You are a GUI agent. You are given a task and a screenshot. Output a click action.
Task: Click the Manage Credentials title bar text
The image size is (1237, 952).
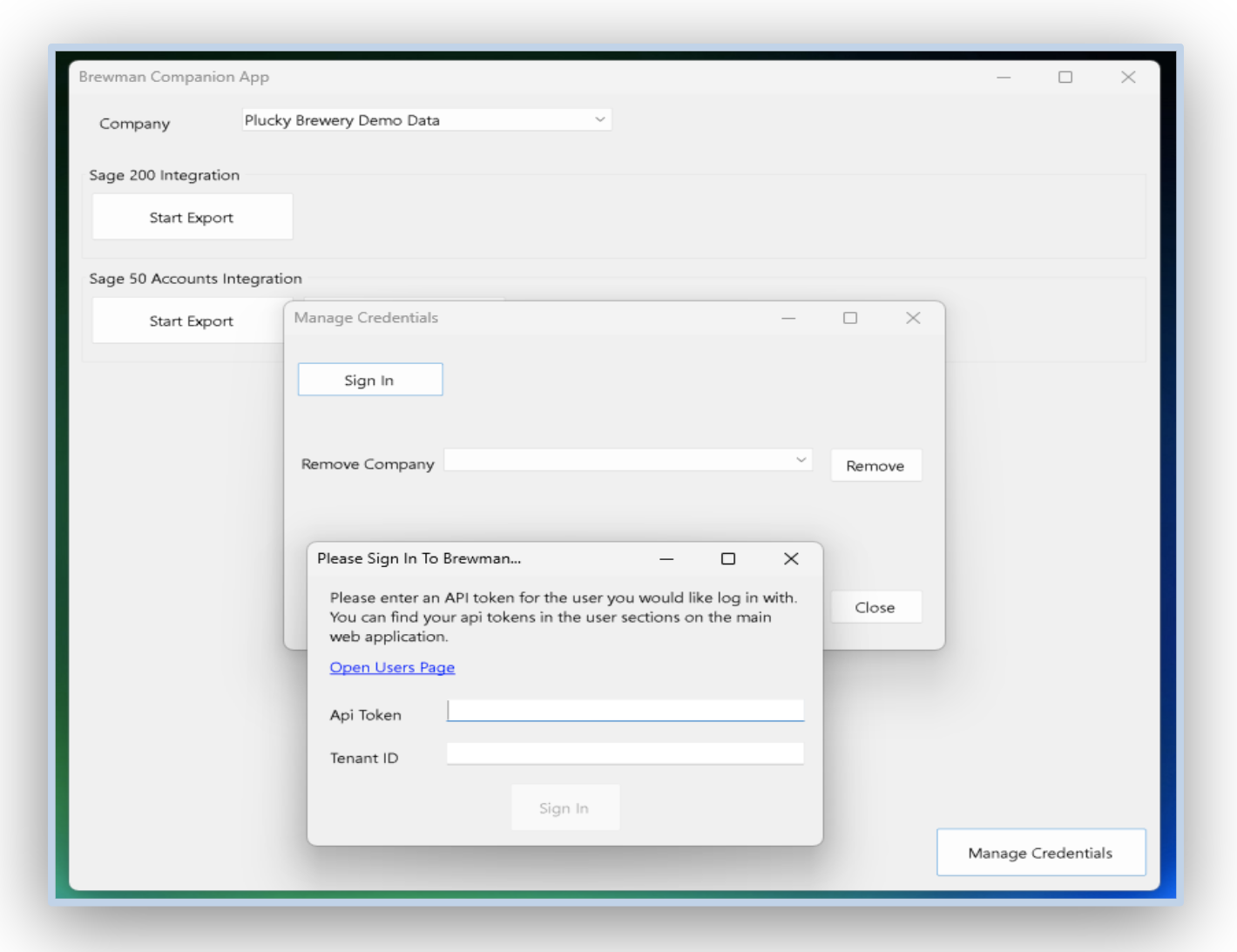(x=366, y=318)
